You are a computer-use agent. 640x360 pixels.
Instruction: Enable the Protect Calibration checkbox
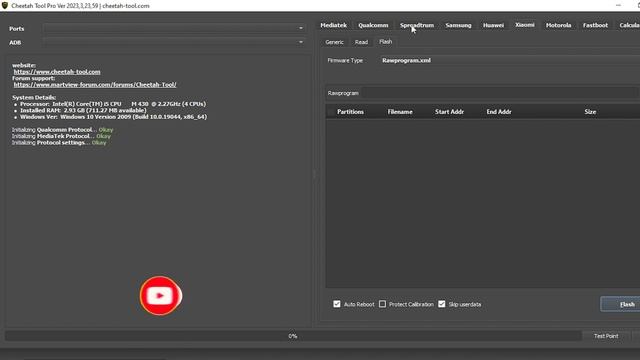pyautogui.click(x=382, y=304)
